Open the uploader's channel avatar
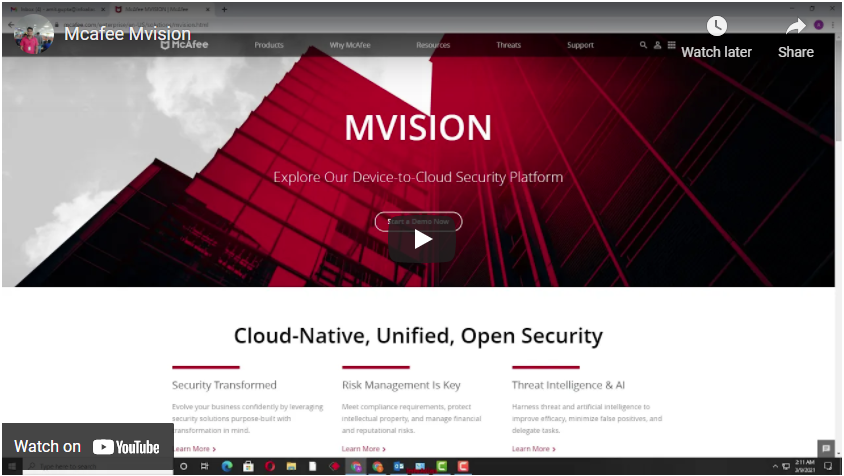This screenshot has width=844, height=476. pos(33,34)
